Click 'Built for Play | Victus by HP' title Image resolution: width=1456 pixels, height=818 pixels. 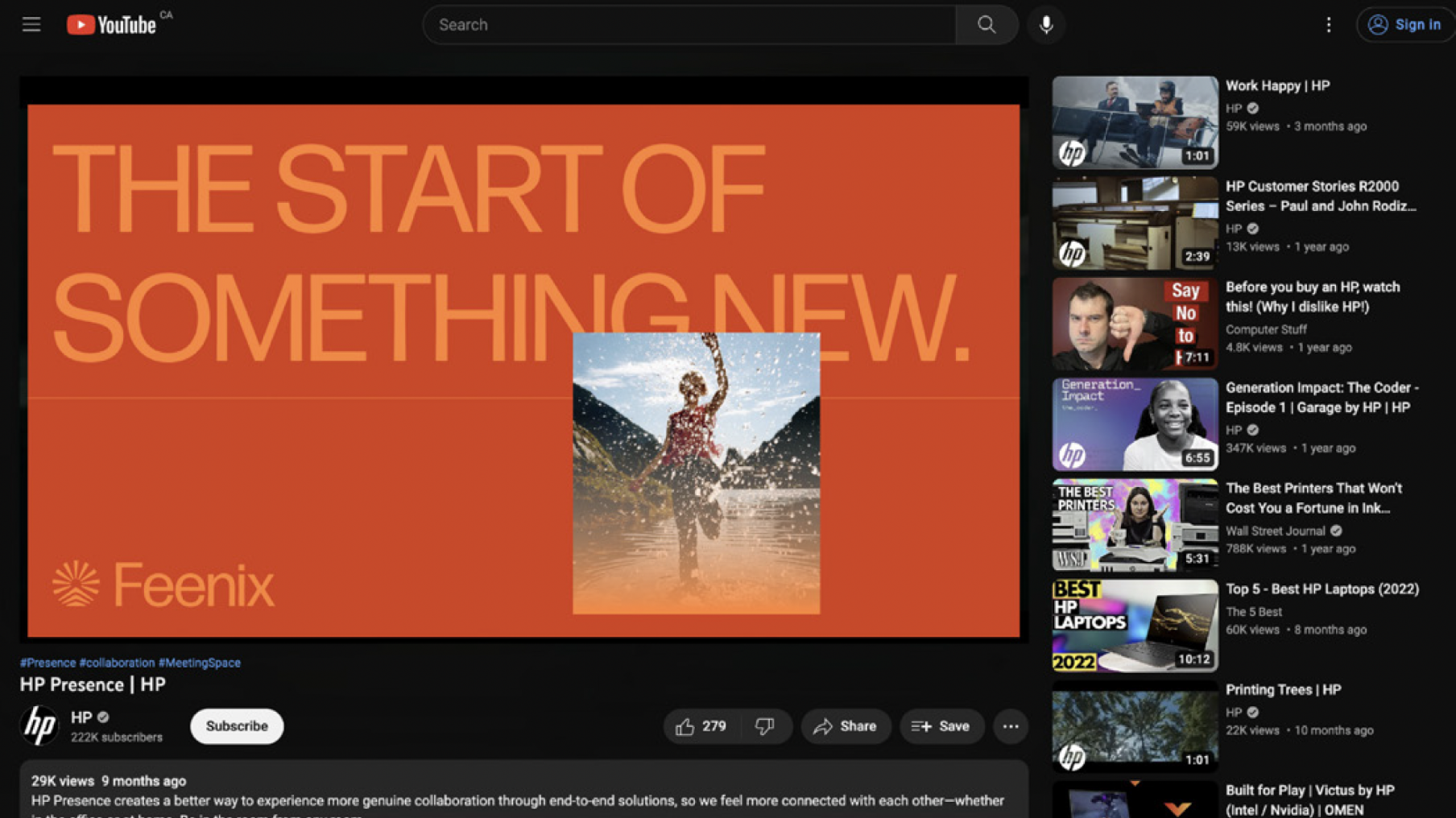point(1309,799)
